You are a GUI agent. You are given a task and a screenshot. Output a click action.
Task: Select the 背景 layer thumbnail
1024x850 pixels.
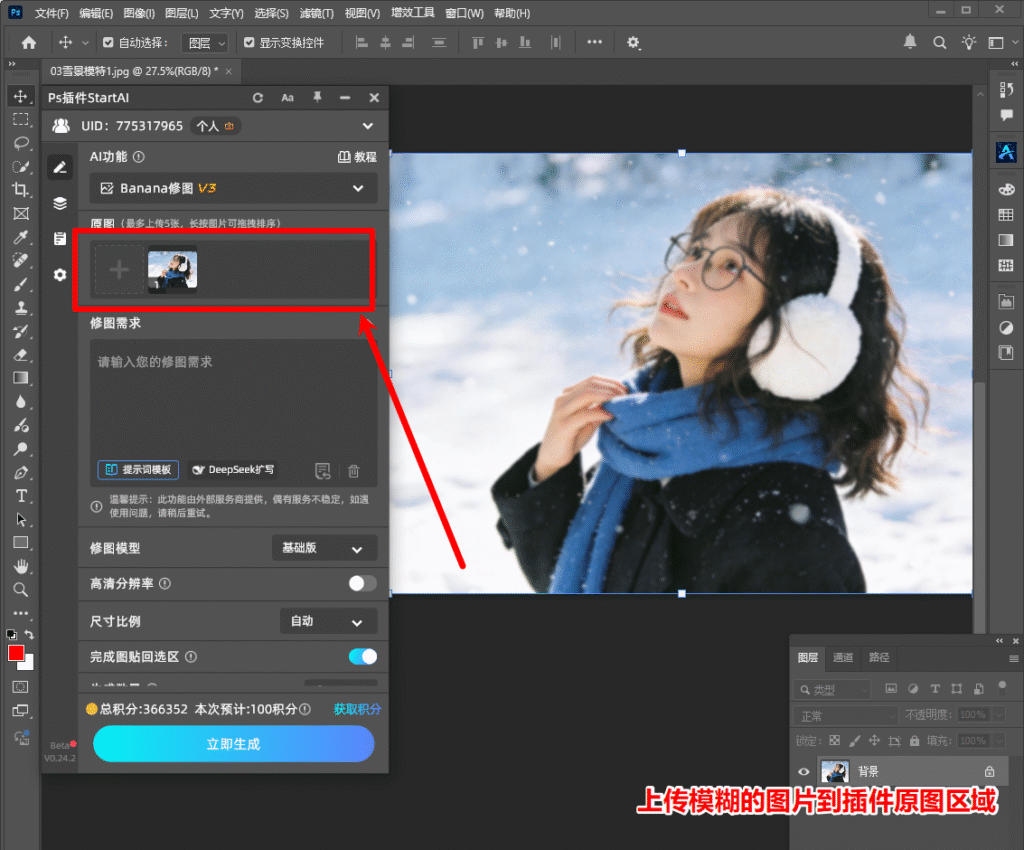(x=835, y=772)
